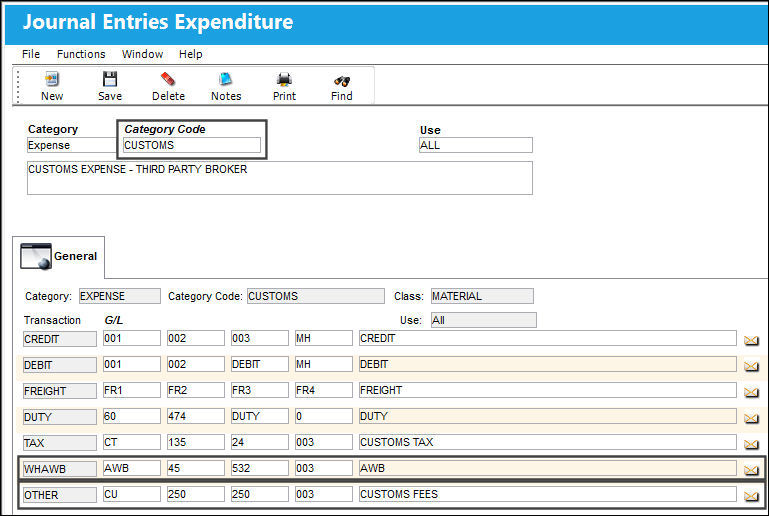Click cell 24 in TAX row

260,442
